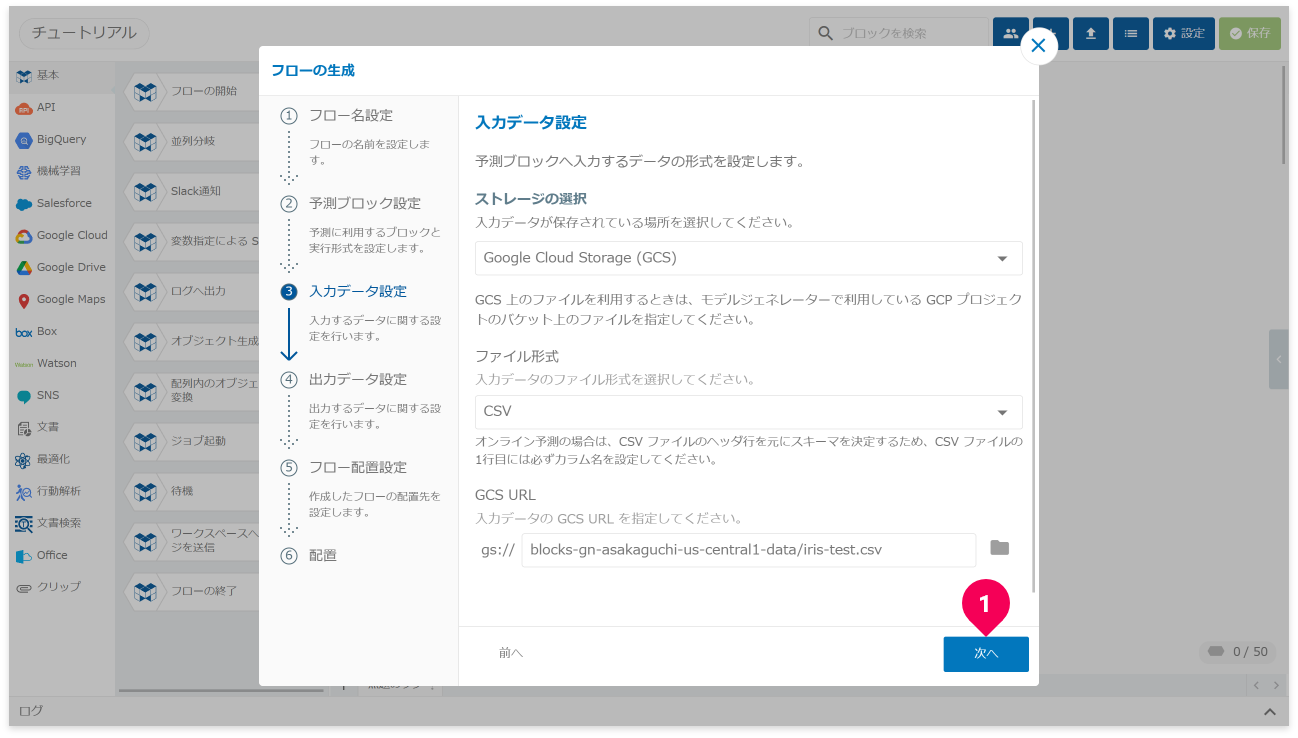This screenshot has width=1298, height=738.
Task: Open the 文書 block category
Action: point(62,427)
